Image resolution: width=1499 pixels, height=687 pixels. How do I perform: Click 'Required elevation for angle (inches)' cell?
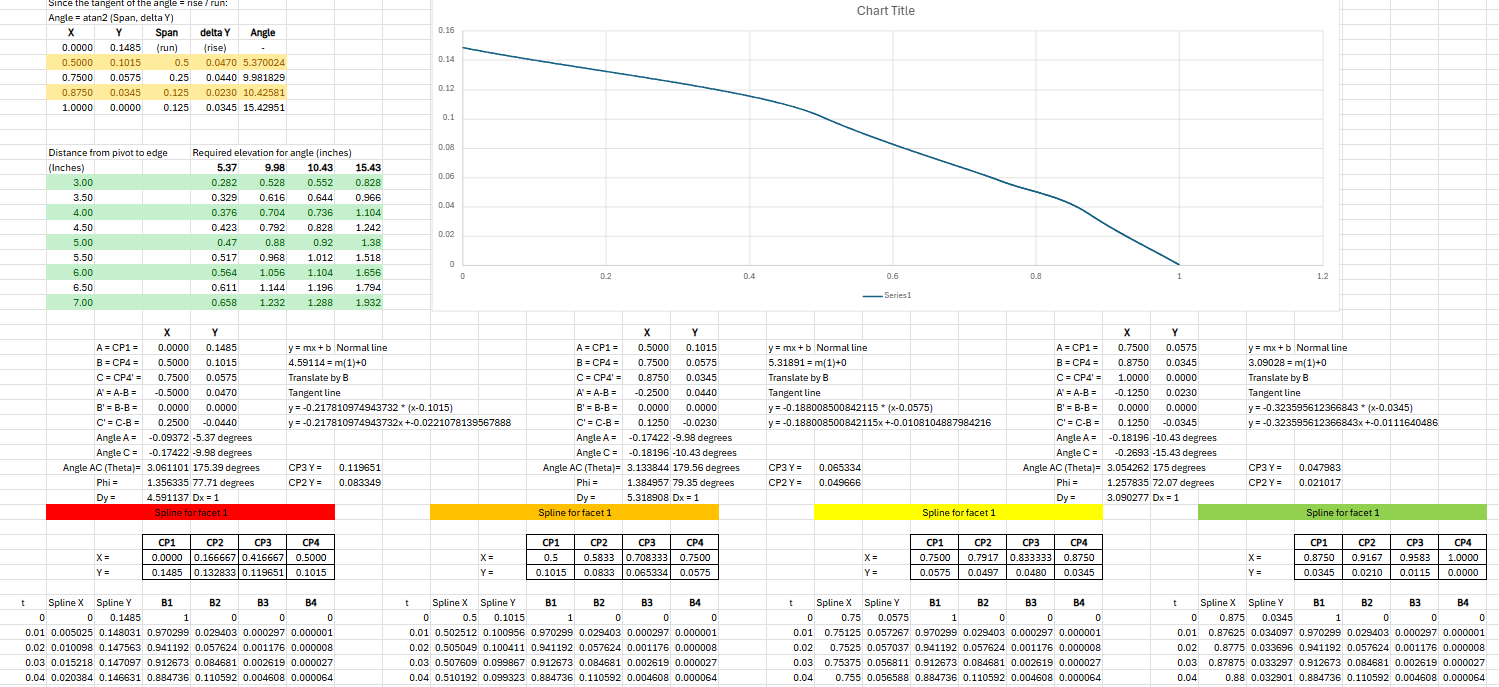click(x=272, y=153)
